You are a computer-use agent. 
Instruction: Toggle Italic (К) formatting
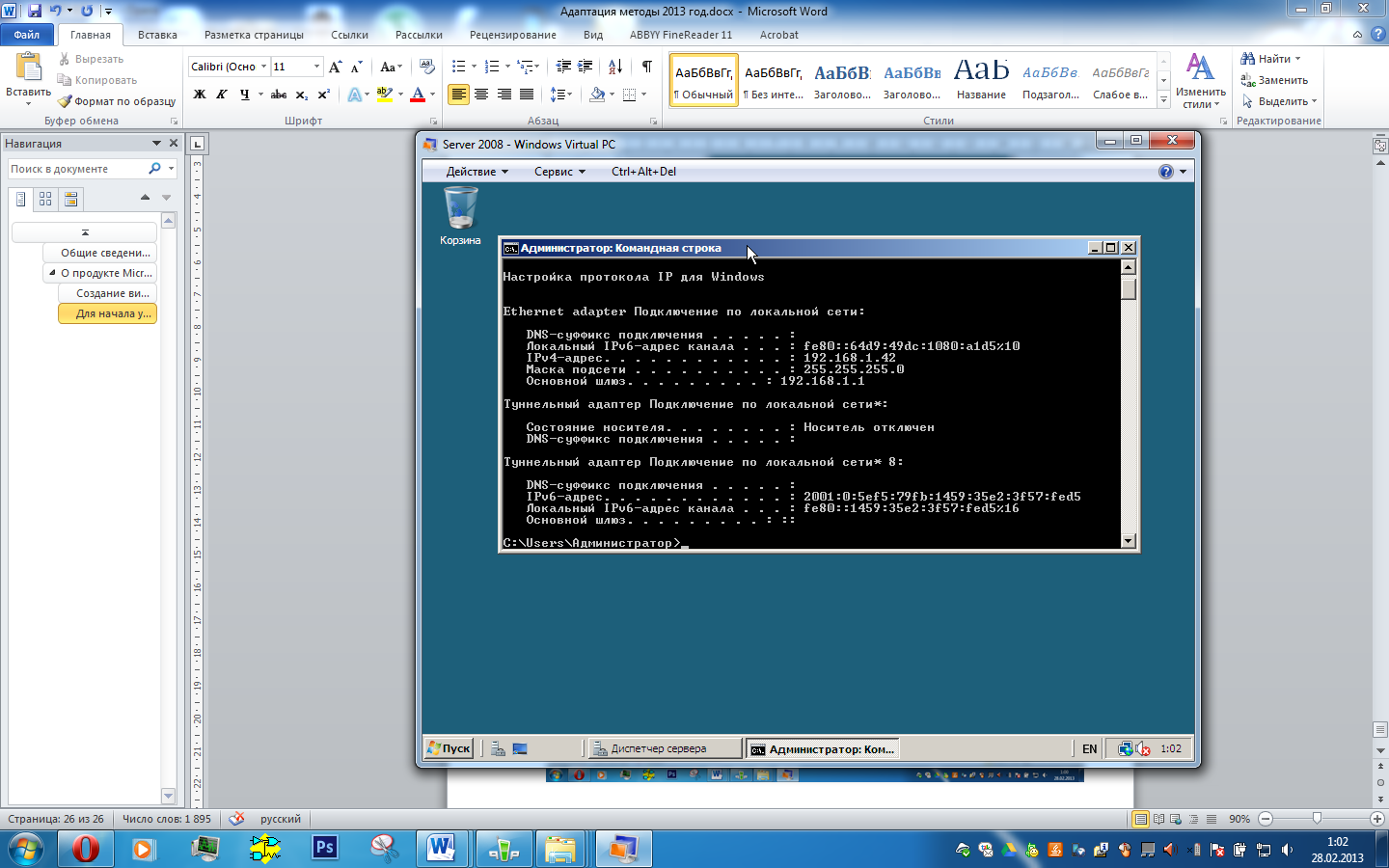tap(222, 95)
